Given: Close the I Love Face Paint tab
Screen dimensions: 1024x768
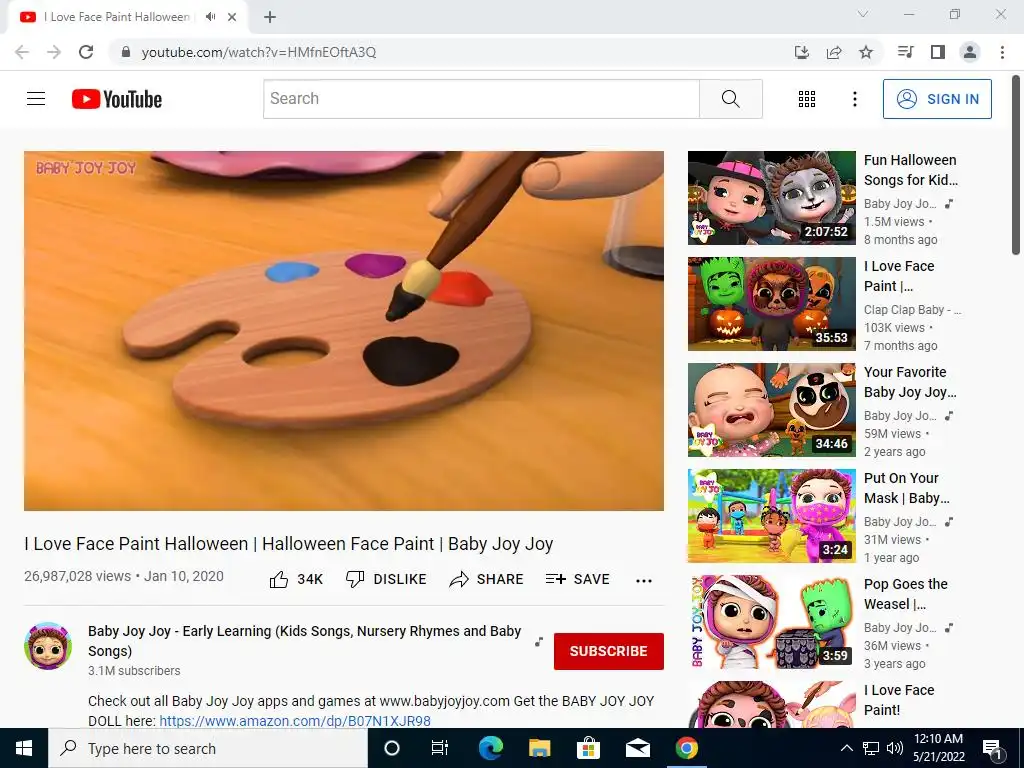Looking at the screenshot, I should tap(232, 17).
